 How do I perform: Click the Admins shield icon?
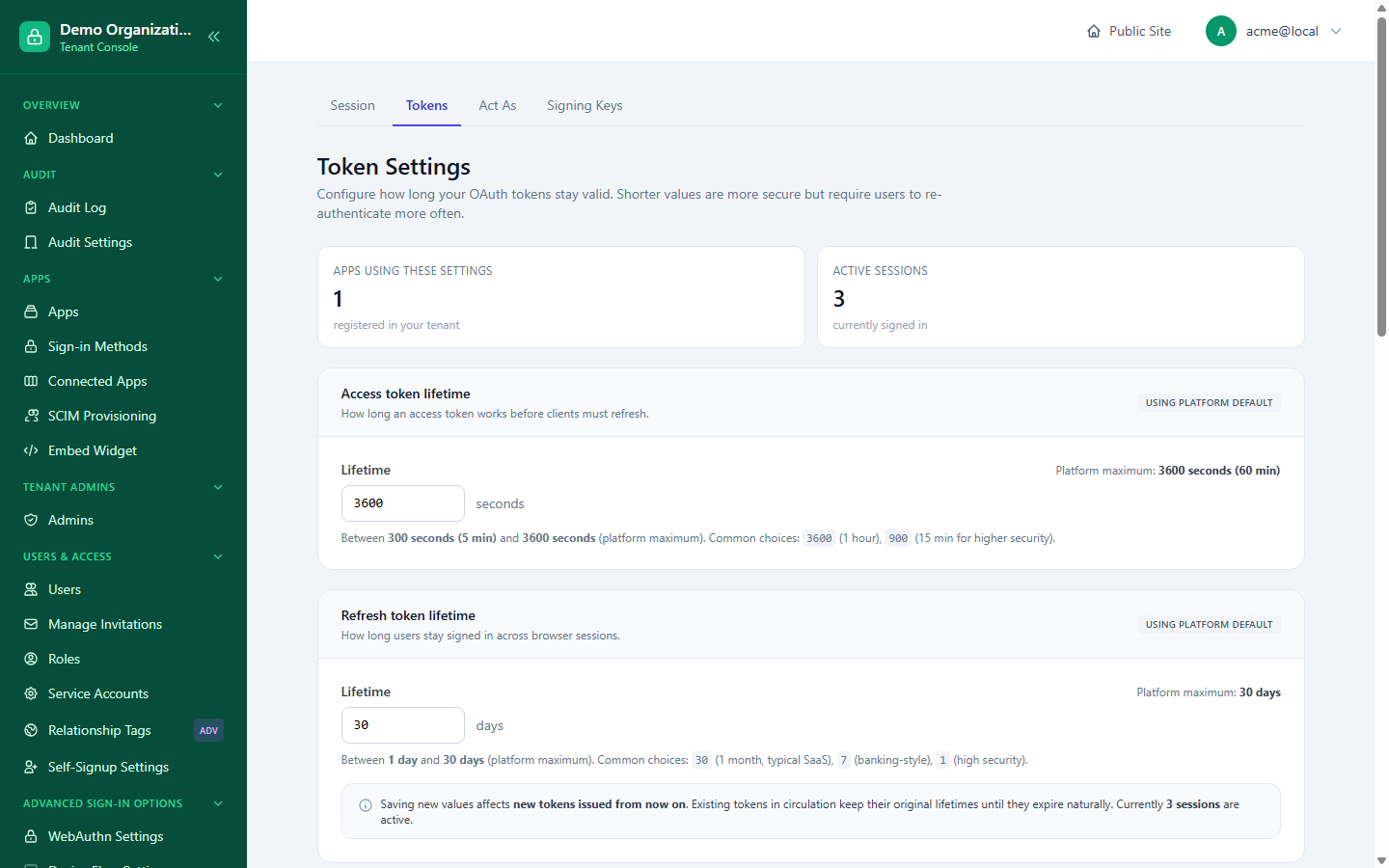[x=31, y=520]
